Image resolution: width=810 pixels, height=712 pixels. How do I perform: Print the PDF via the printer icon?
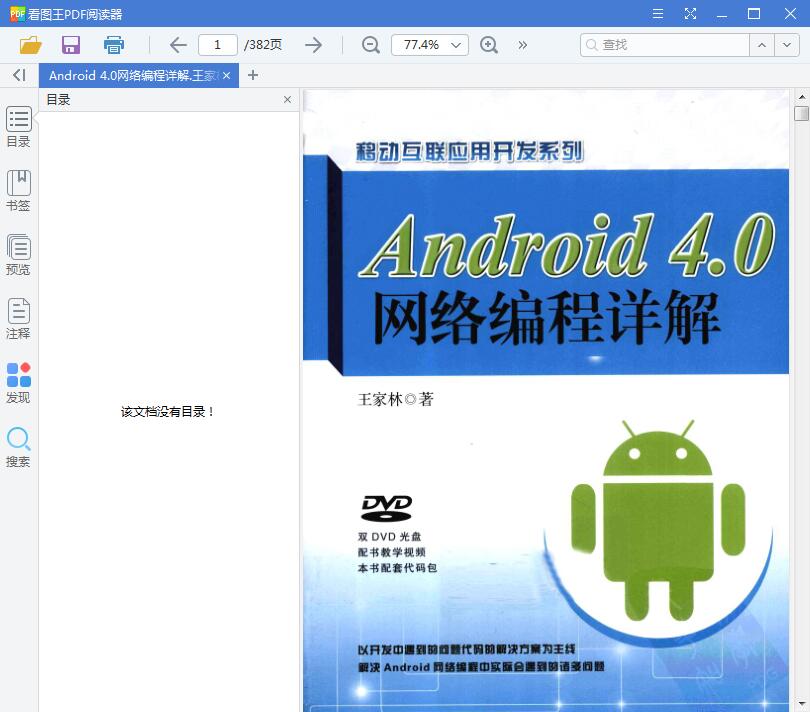[x=113, y=45]
